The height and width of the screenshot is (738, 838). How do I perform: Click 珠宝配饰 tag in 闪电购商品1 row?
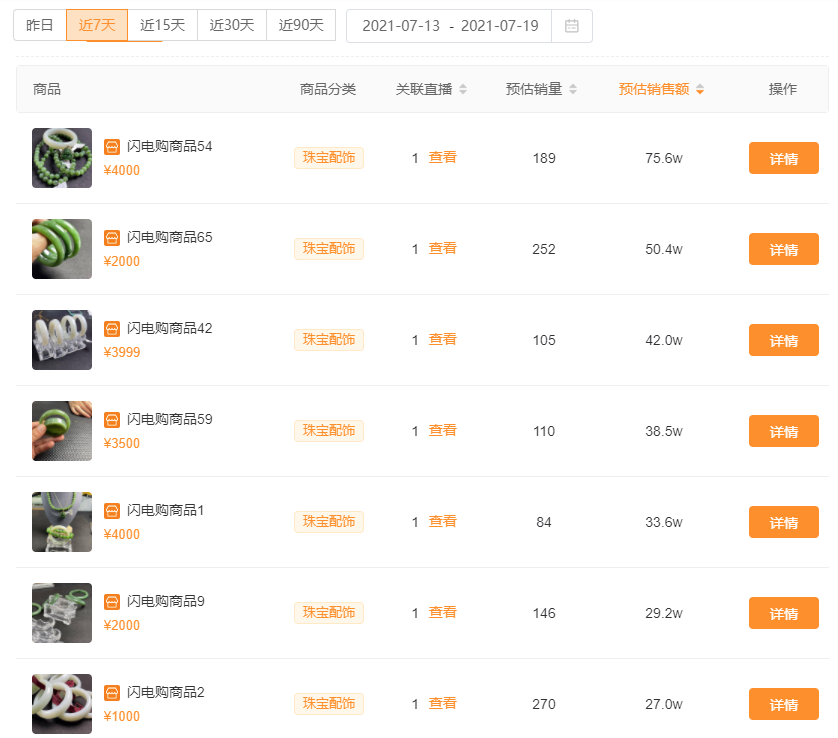pos(329,522)
